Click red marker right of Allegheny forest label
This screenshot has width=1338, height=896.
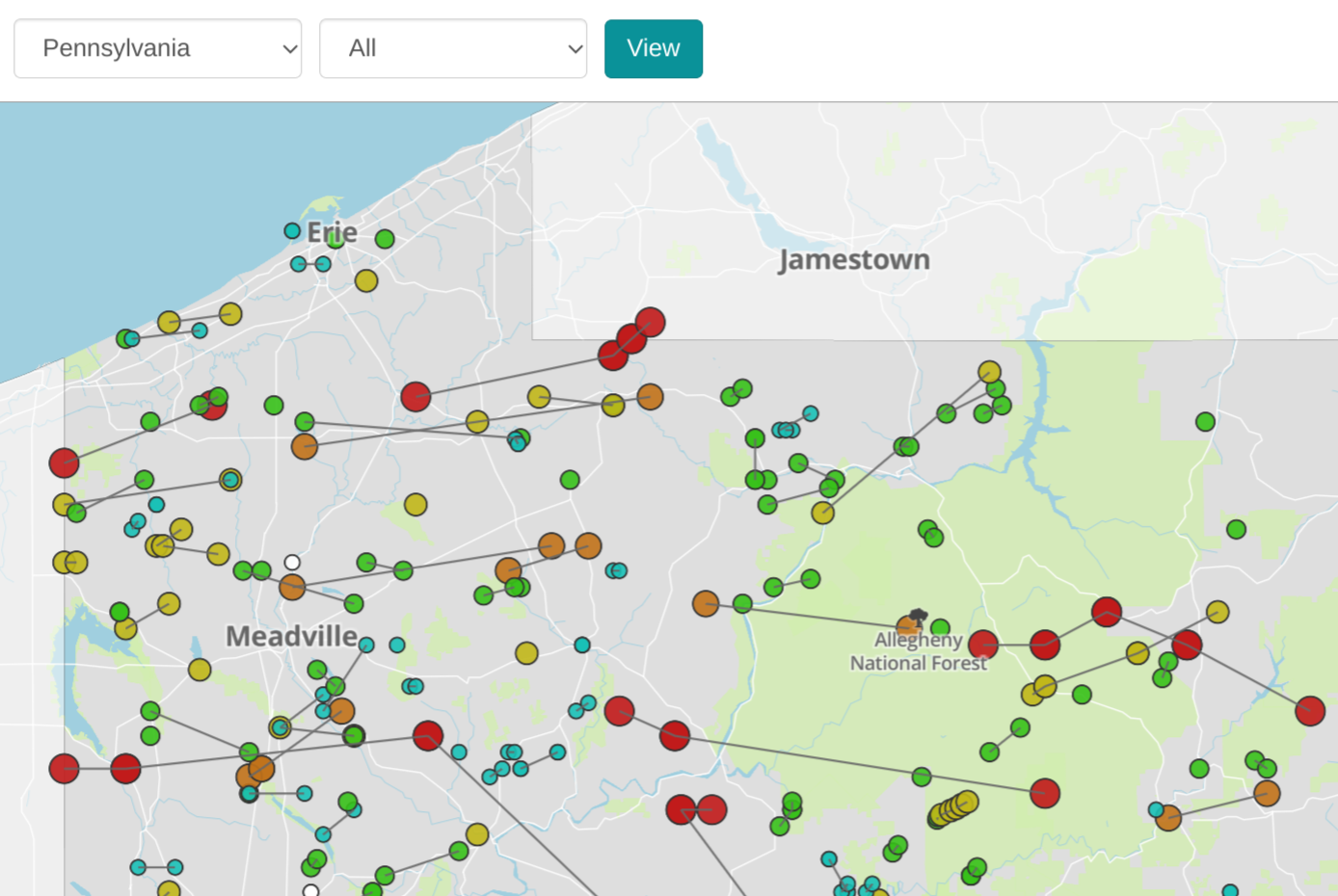click(982, 645)
